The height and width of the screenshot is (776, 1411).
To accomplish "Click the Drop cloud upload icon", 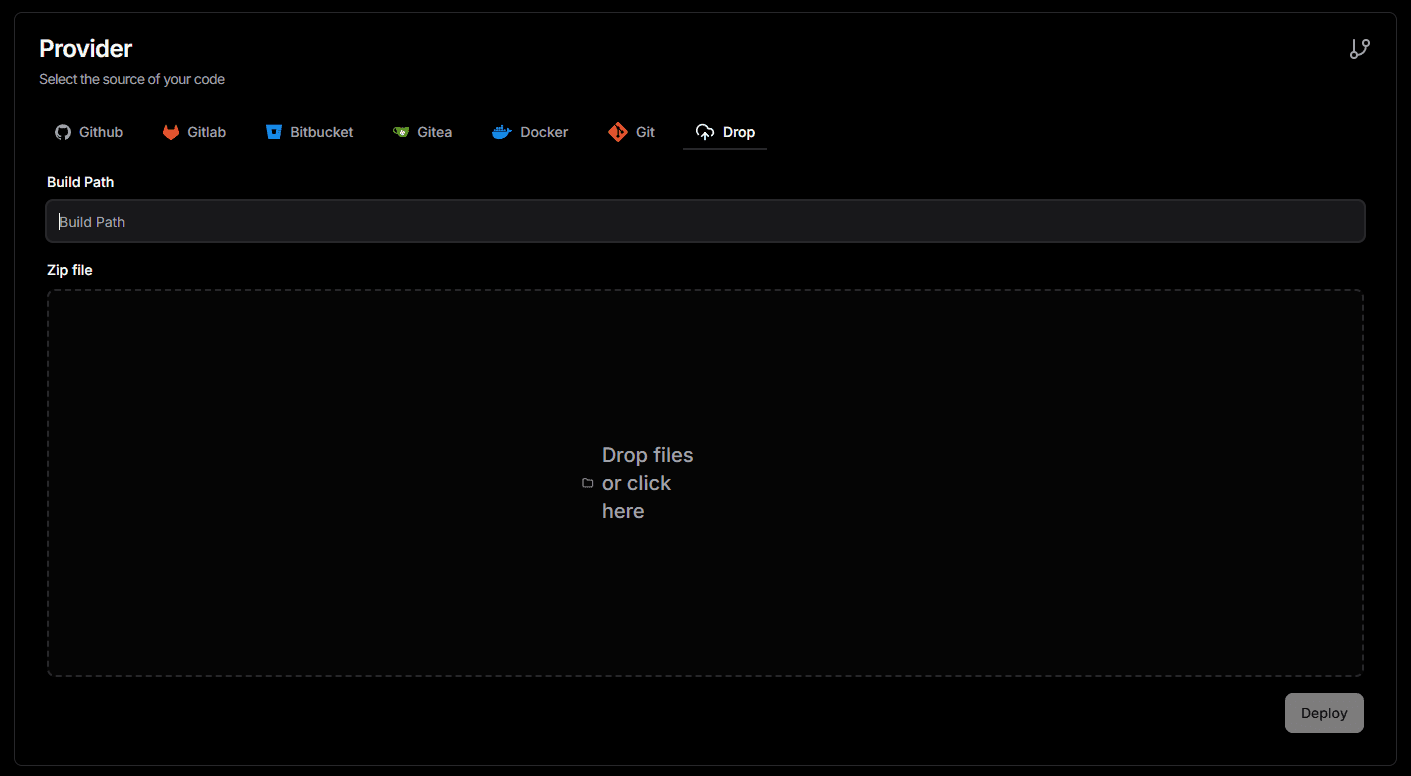I will (x=705, y=132).
